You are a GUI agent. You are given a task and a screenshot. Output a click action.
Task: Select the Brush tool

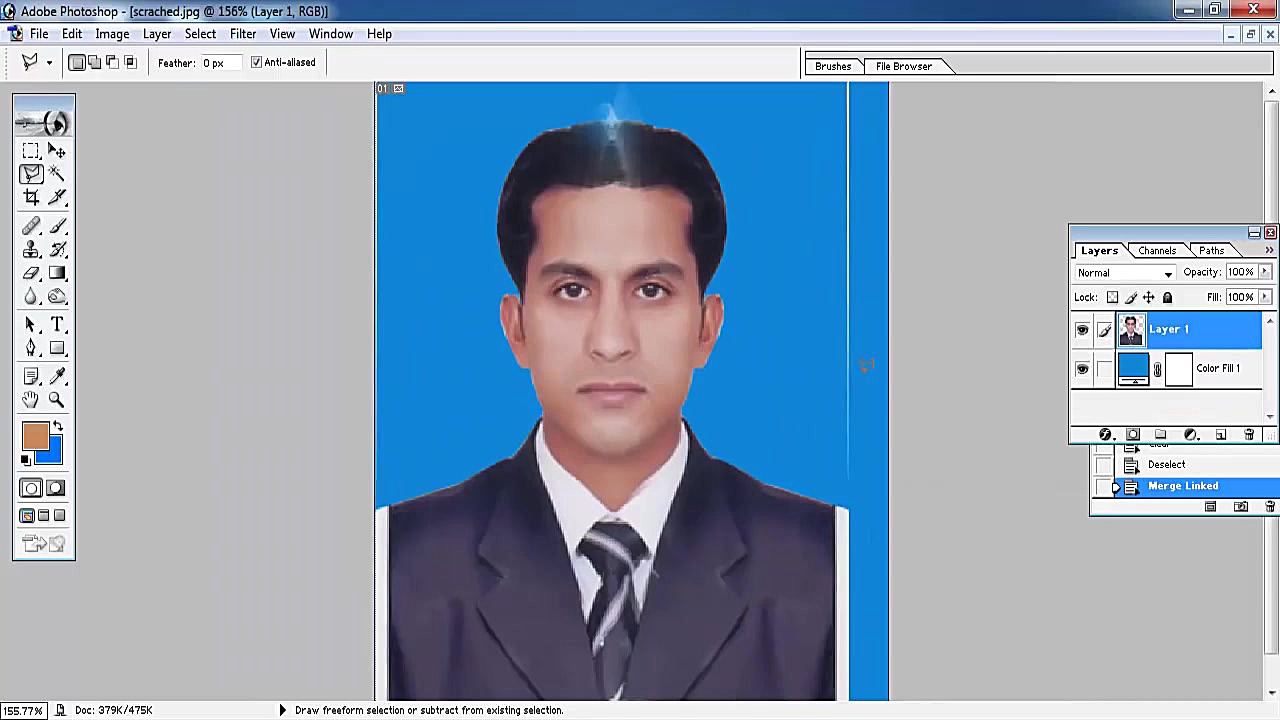[57, 227]
